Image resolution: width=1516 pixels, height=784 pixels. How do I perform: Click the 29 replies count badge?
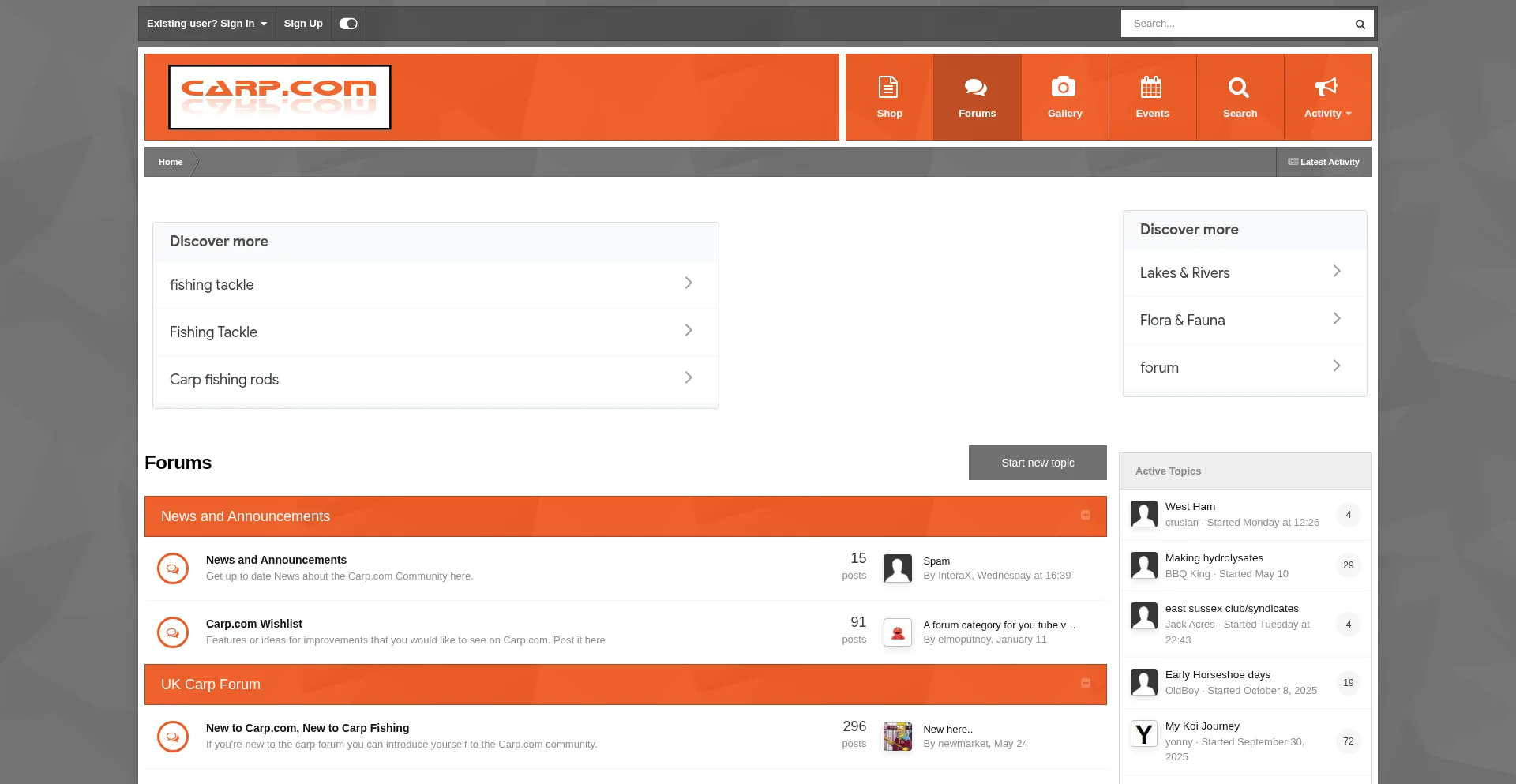pos(1348,565)
